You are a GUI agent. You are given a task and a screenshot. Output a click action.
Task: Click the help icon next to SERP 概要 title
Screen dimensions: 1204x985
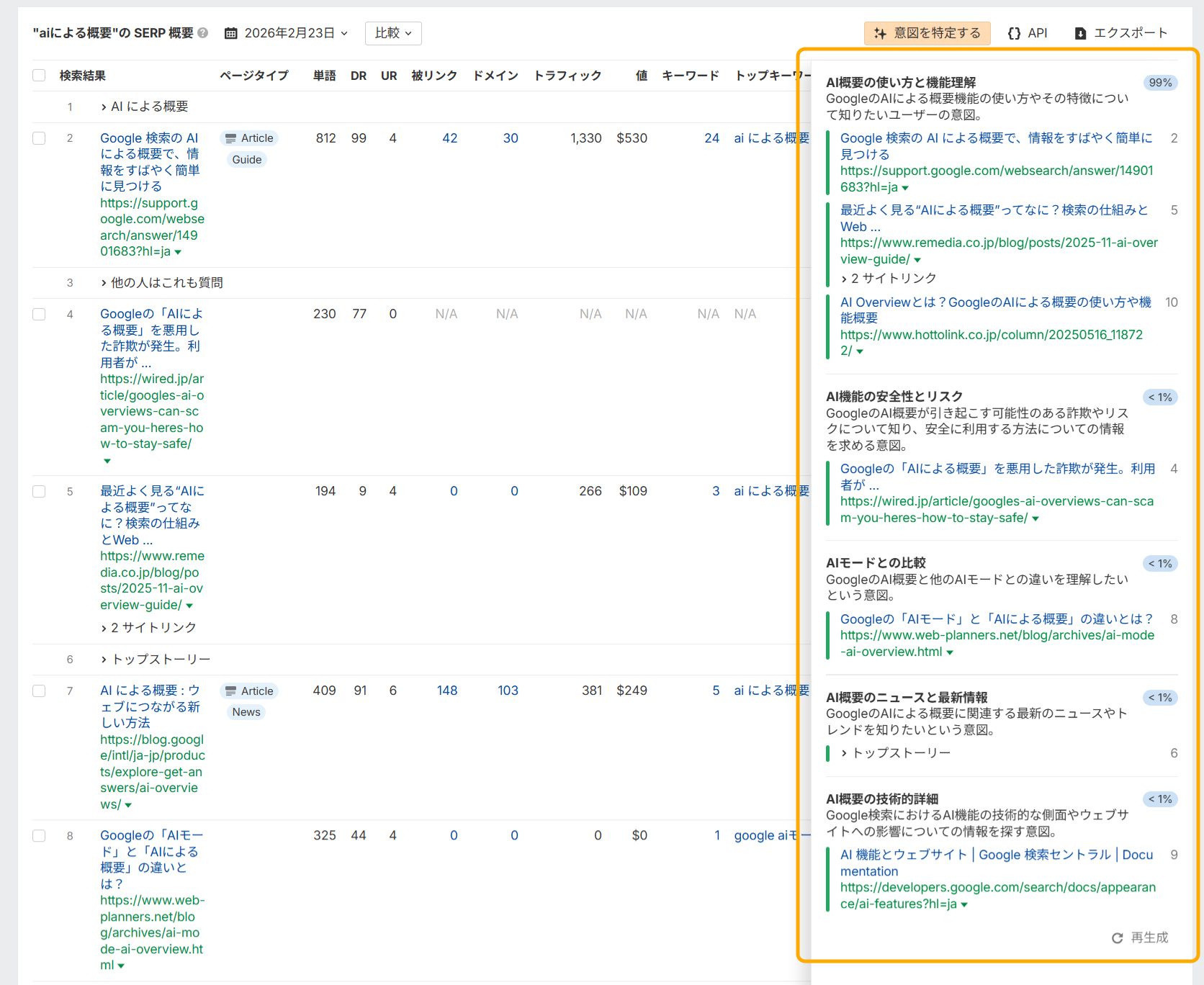(202, 31)
